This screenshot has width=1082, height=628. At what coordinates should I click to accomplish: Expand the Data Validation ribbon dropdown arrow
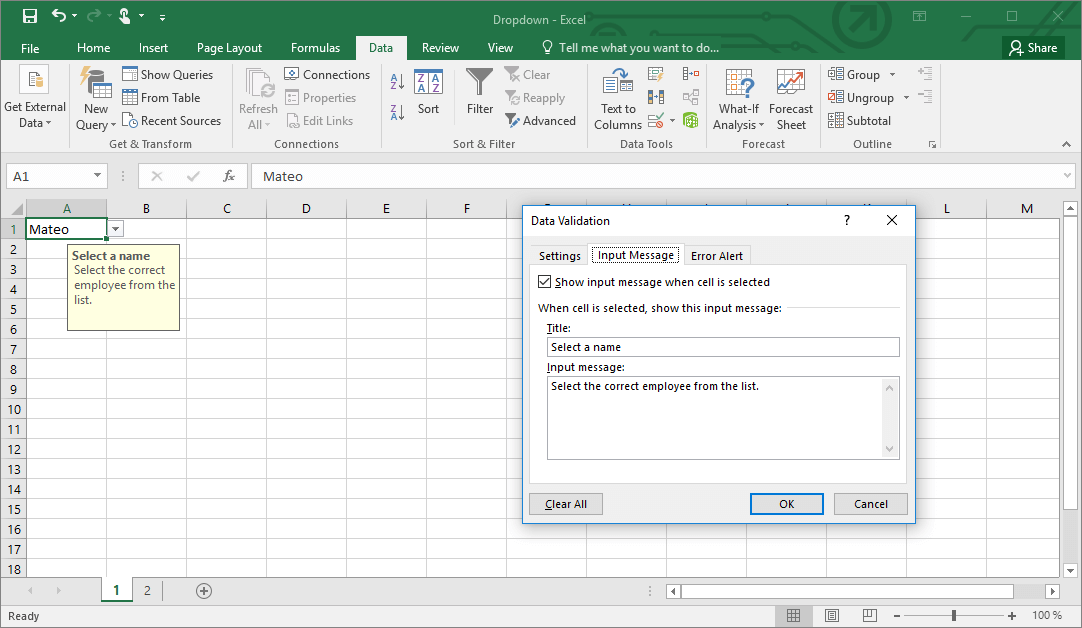[x=672, y=121]
